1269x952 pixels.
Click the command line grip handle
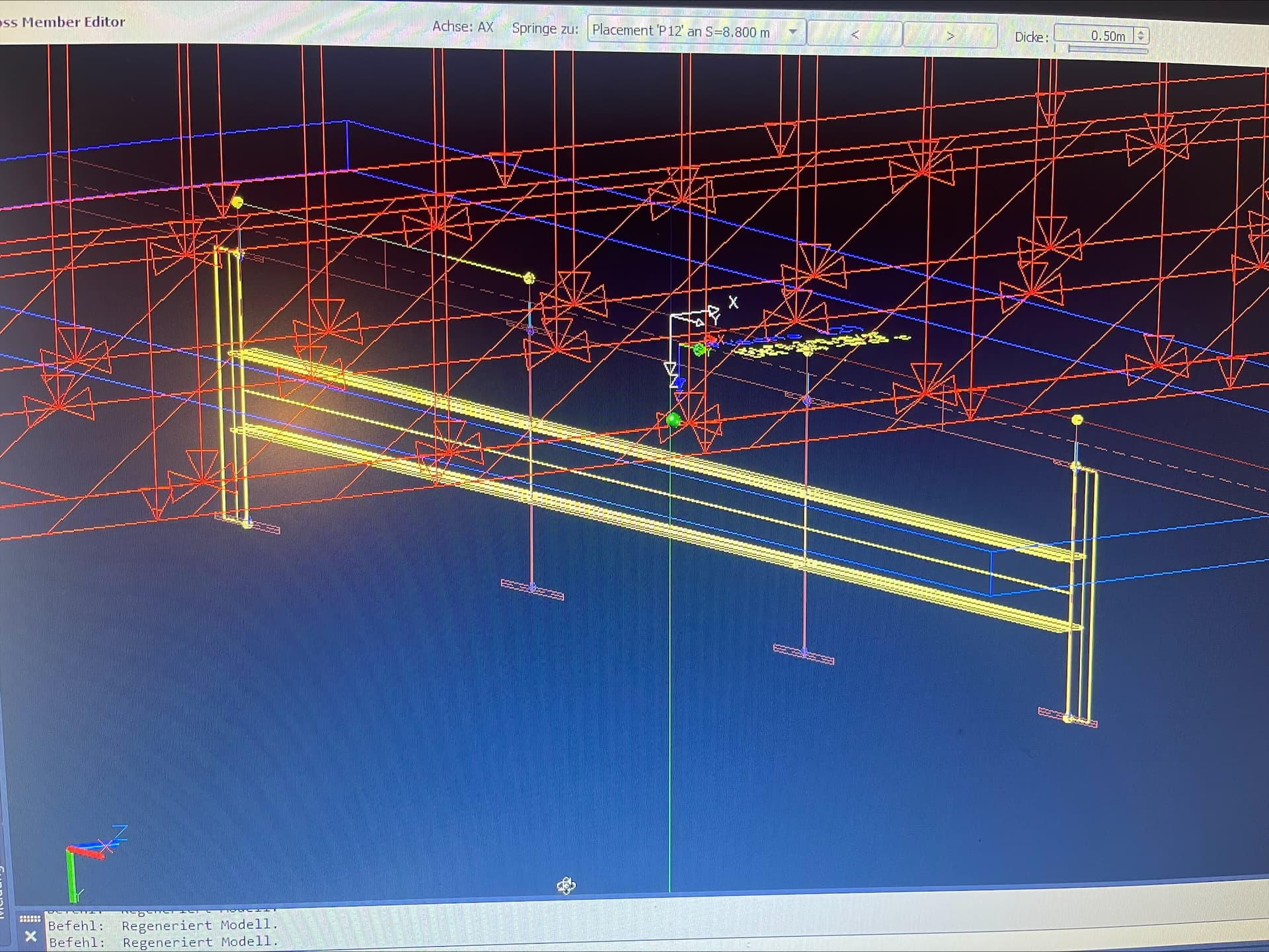[30, 919]
